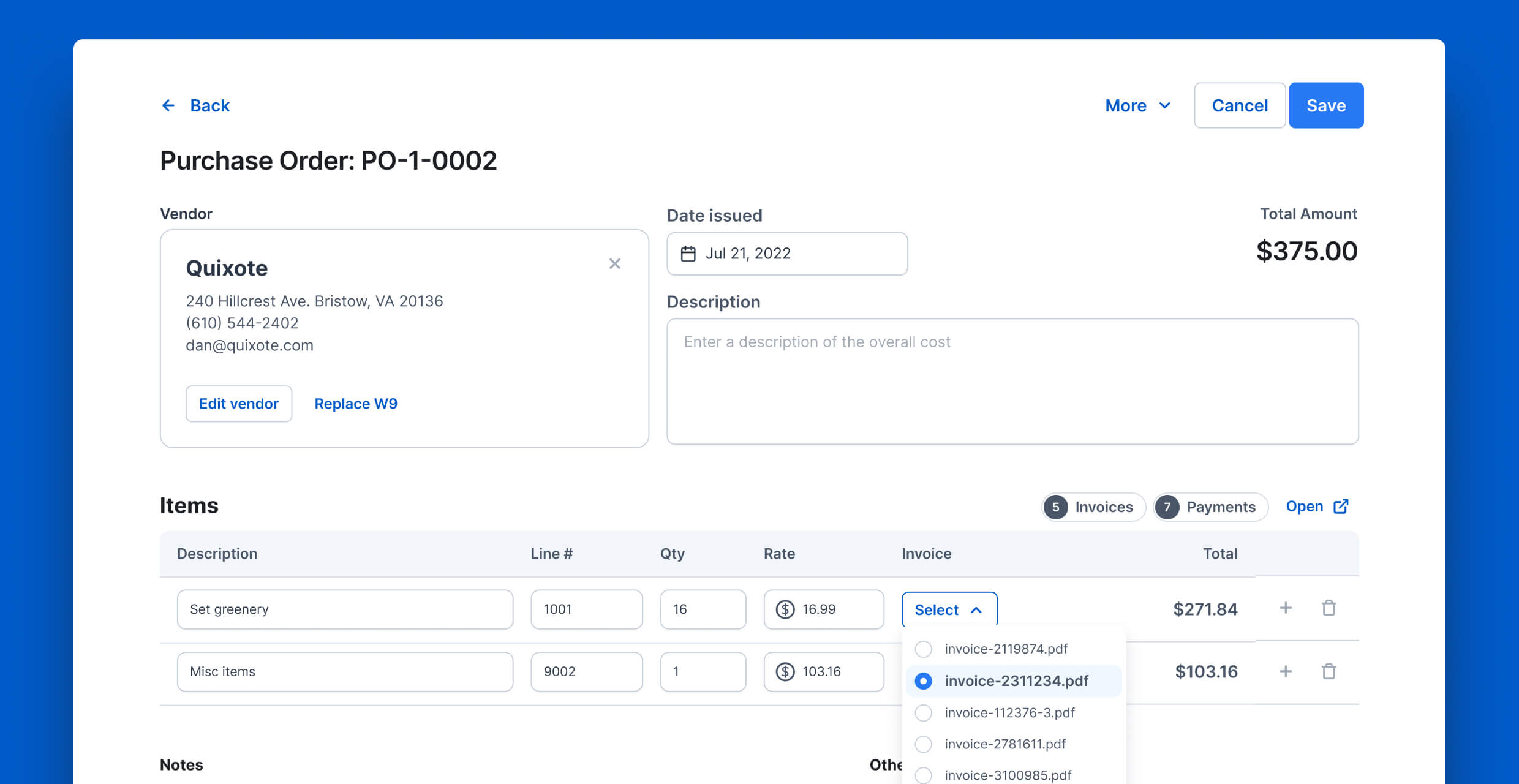
Task: Click the Edit vendor button
Action: (x=239, y=404)
